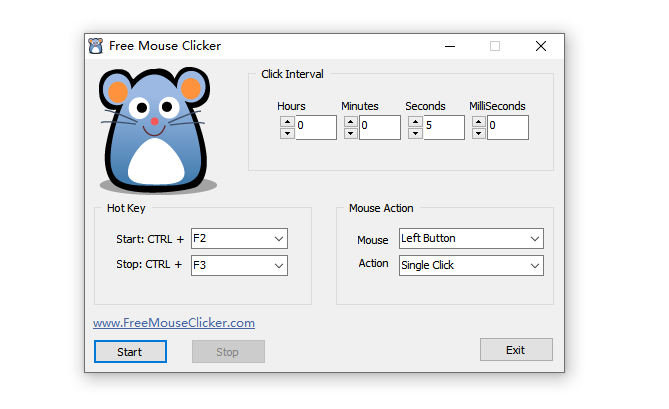669x409 pixels.
Task: Focus the MilliSeconds input field
Action: click(508, 127)
